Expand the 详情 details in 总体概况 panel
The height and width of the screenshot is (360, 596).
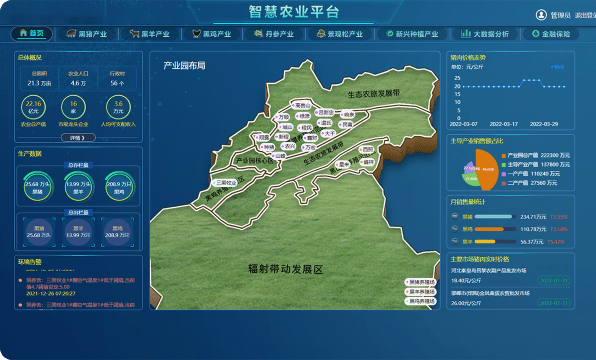tap(78, 138)
